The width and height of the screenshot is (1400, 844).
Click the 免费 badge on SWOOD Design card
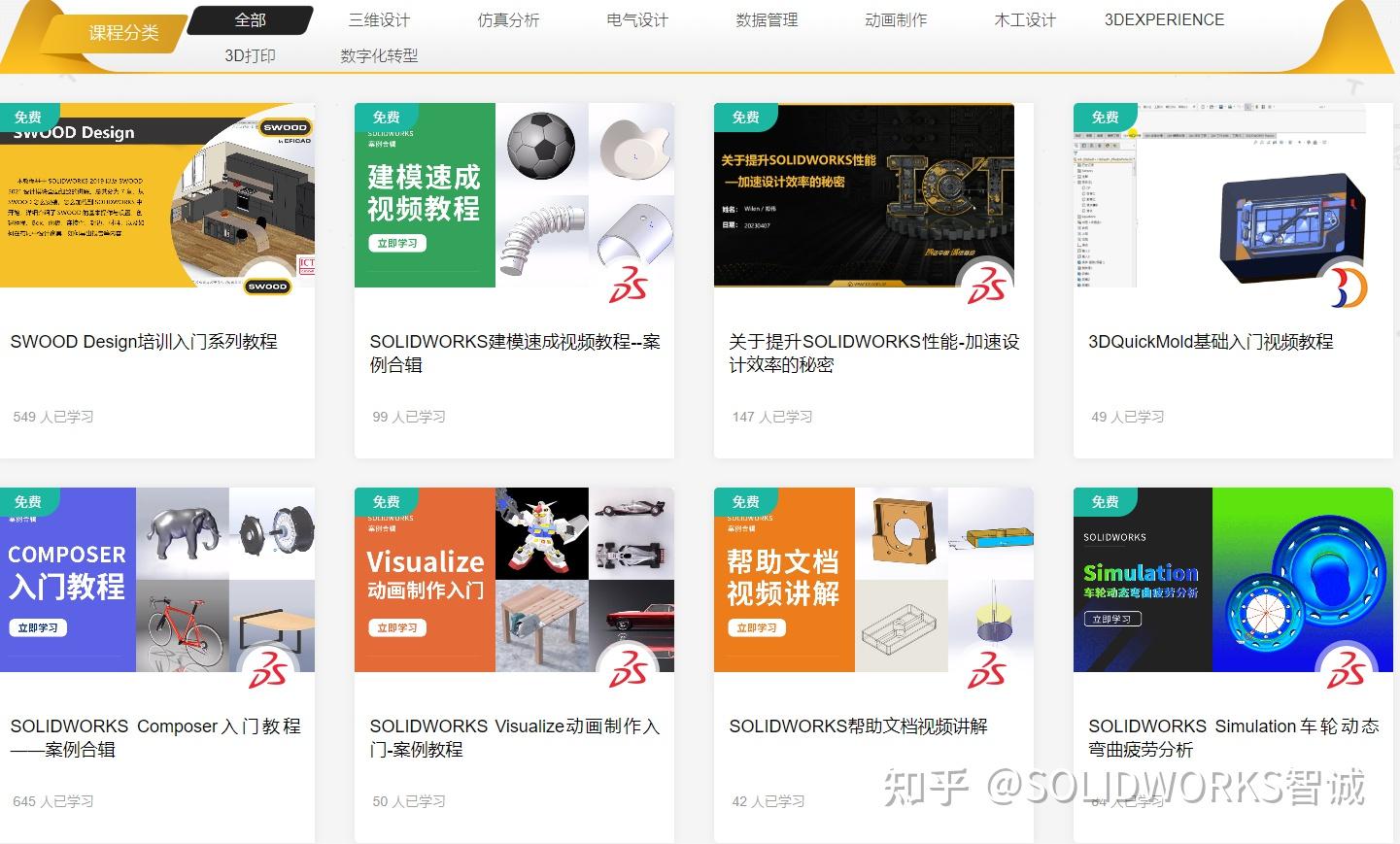tap(28, 117)
